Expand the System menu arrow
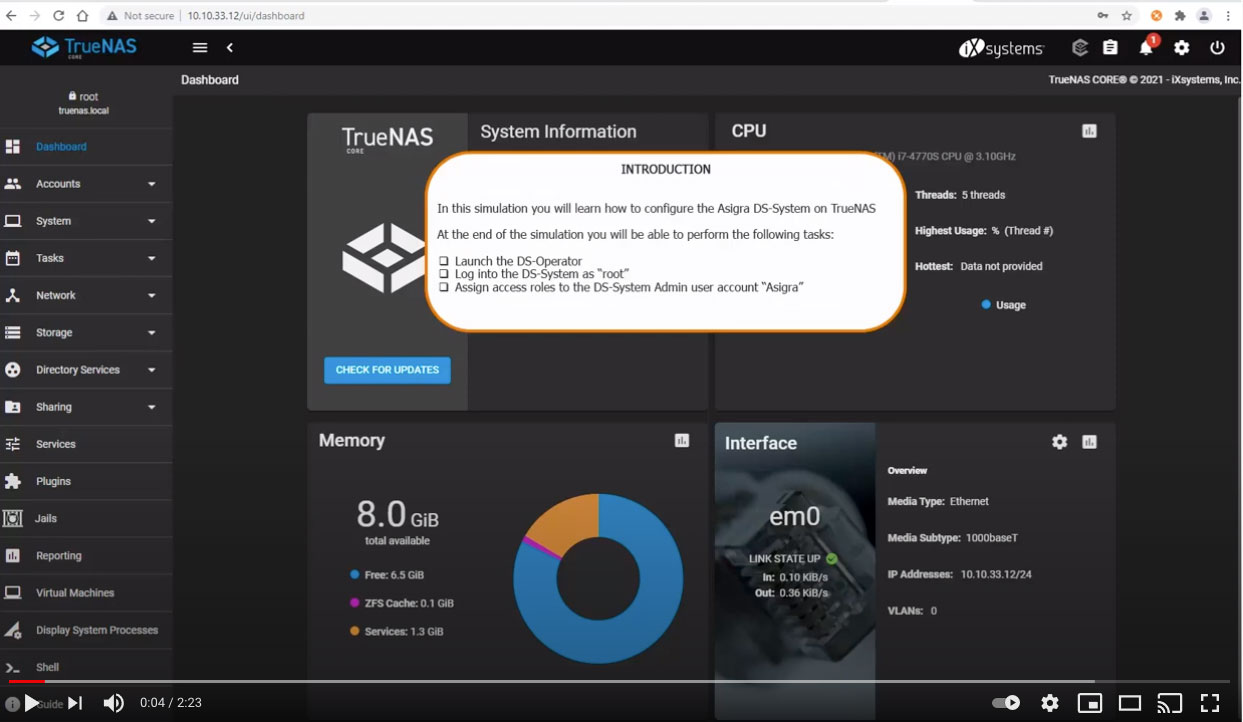Image resolution: width=1243 pixels, height=722 pixels. [x=151, y=221]
